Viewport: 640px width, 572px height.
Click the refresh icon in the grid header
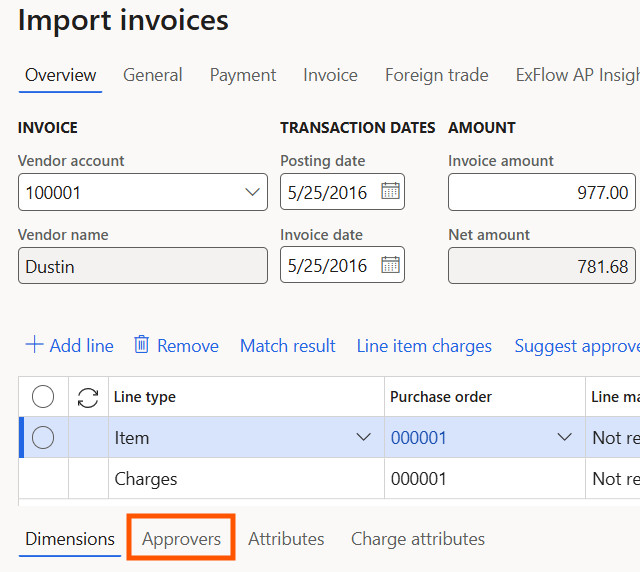point(88,397)
